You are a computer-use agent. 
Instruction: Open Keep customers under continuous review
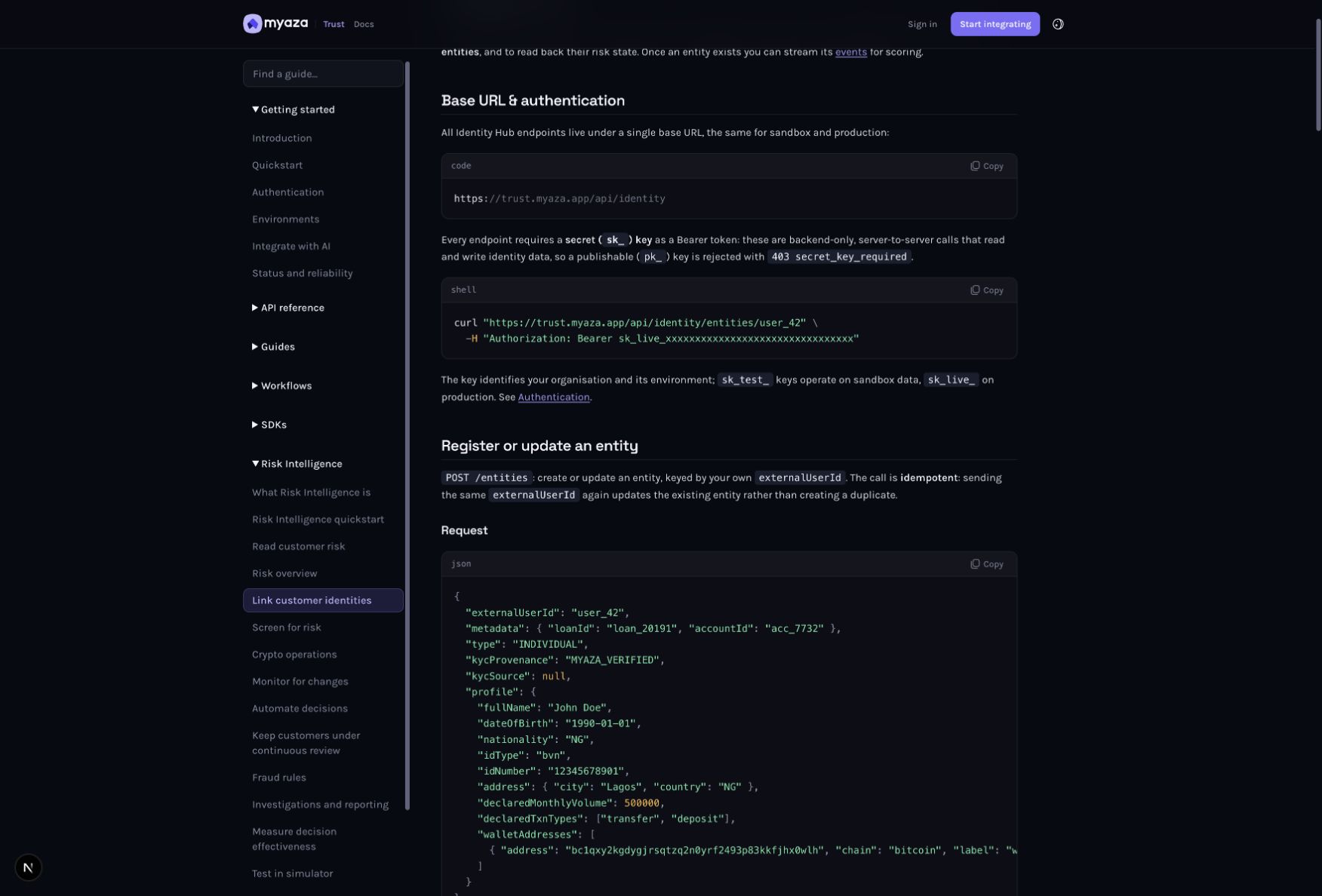(306, 743)
